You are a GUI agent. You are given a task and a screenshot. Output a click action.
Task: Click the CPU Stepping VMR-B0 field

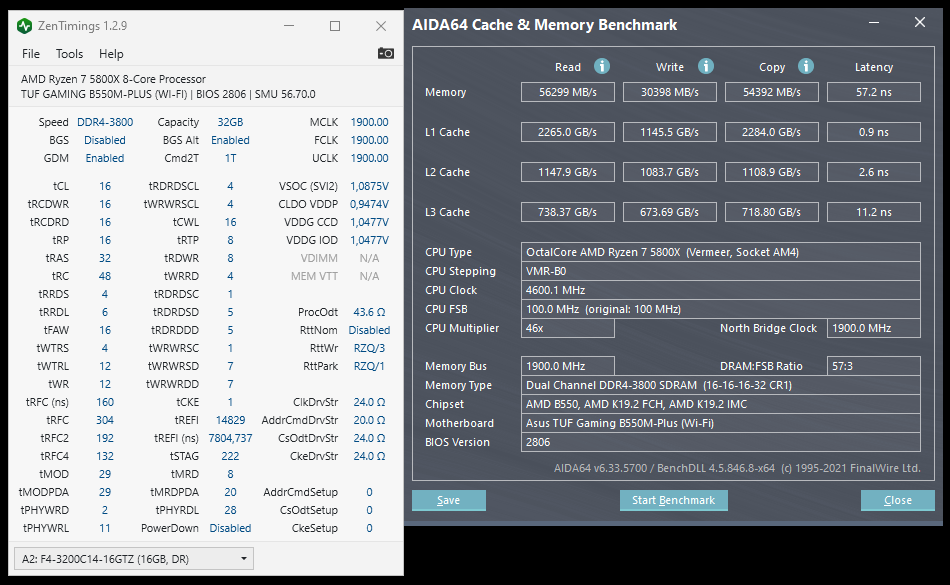[x=720, y=271]
